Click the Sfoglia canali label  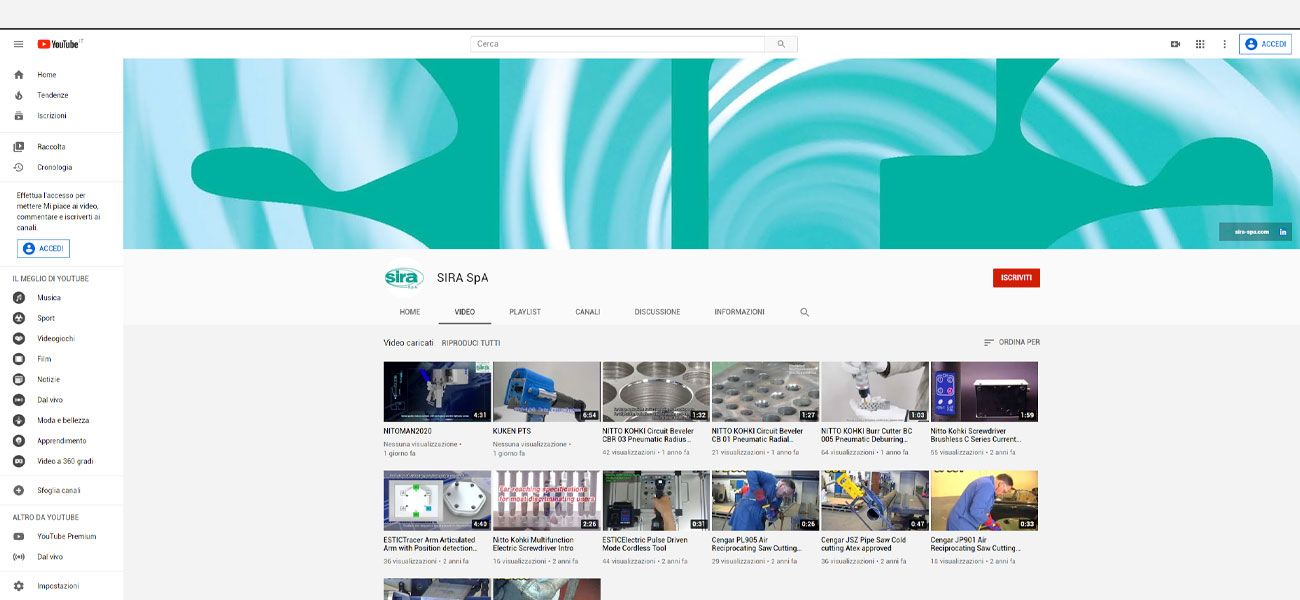59,491
